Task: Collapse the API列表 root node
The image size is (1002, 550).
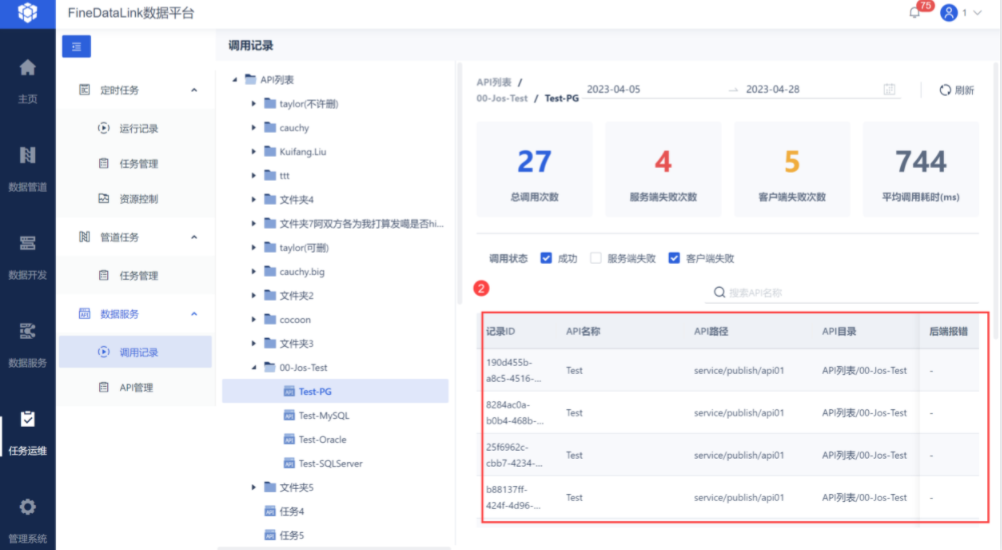Action: [x=235, y=80]
